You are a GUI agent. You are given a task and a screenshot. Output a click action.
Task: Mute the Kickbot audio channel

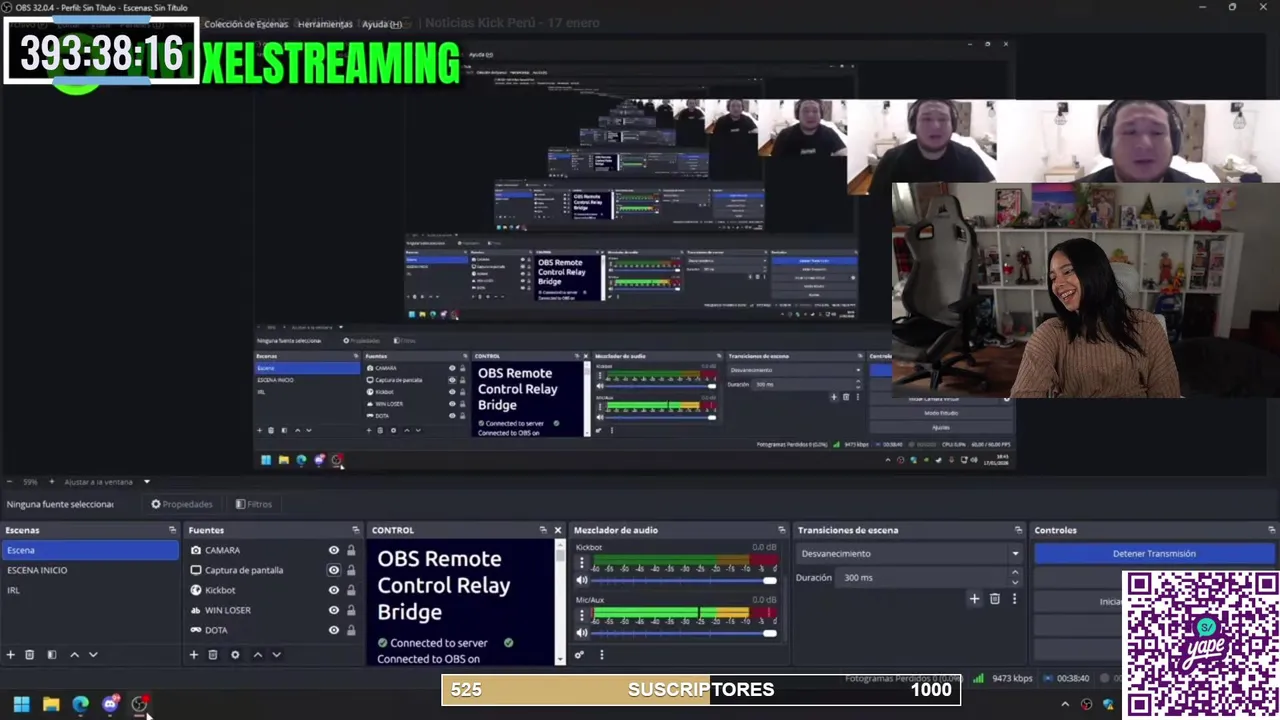tap(582, 580)
